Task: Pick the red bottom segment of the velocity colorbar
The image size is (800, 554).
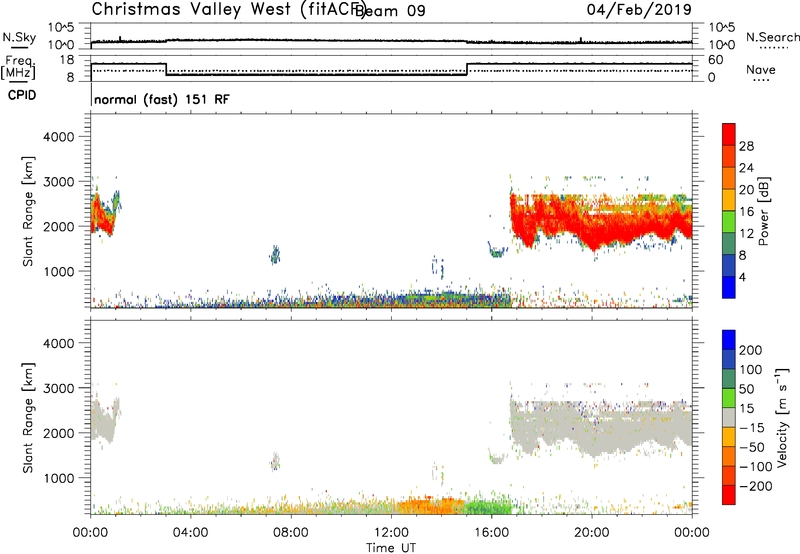Action: pos(729,495)
